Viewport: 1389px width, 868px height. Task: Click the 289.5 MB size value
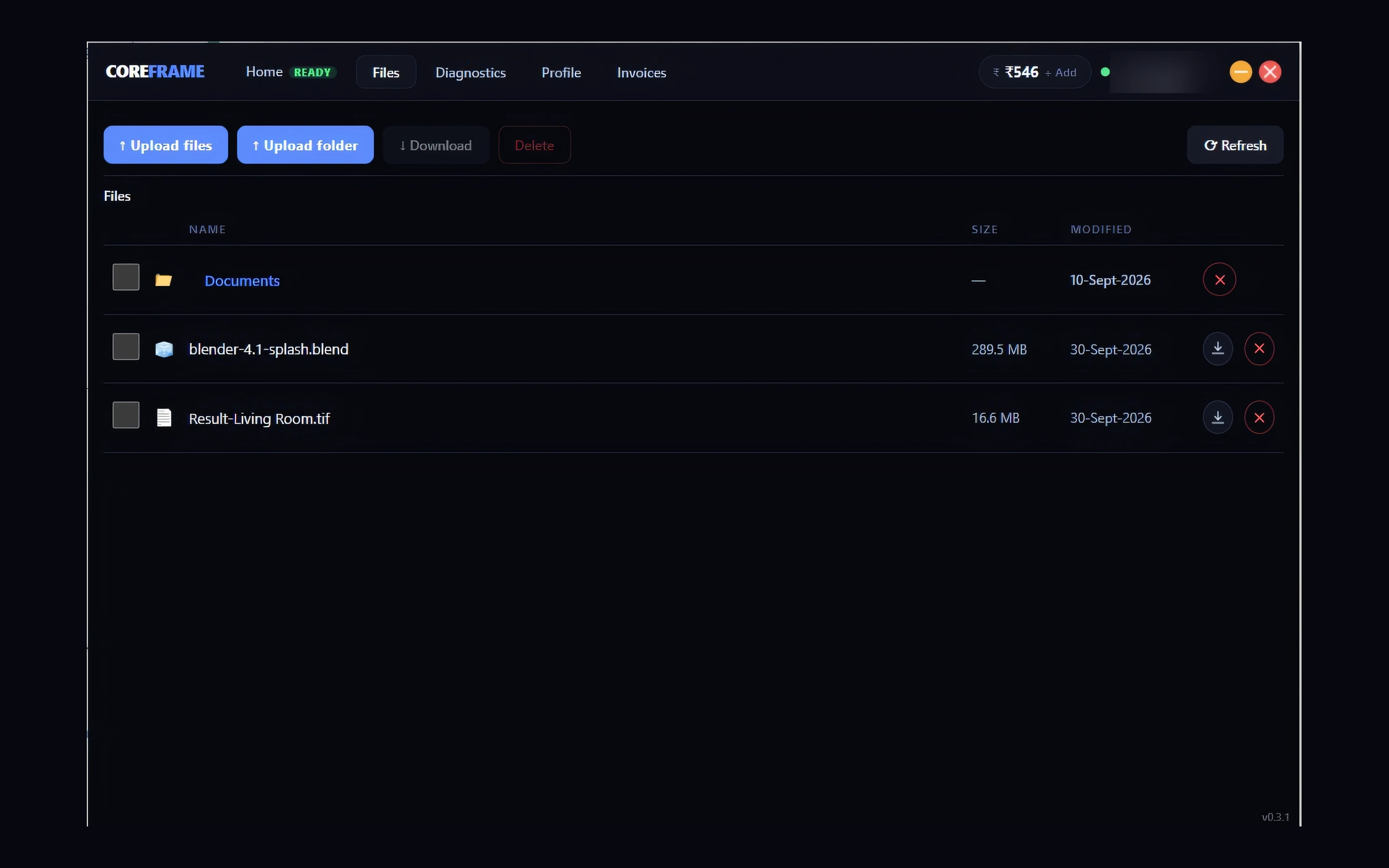[999, 350]
